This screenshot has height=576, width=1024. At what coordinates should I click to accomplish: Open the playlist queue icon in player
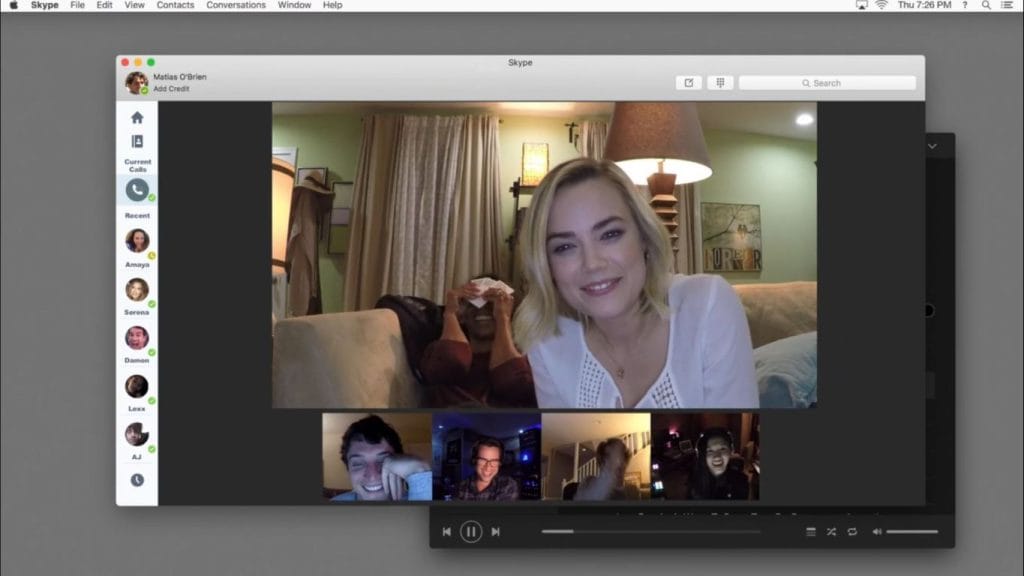coord(810,532)
